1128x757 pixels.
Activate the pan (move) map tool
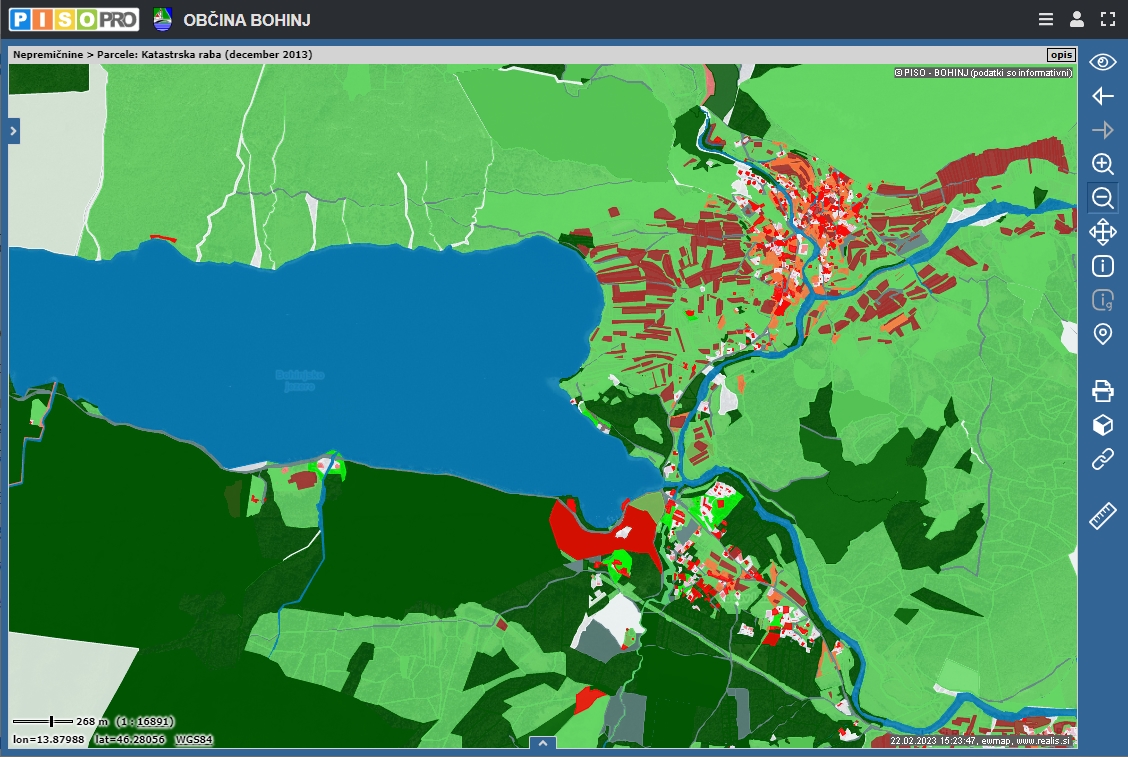tap(1102, 232)
